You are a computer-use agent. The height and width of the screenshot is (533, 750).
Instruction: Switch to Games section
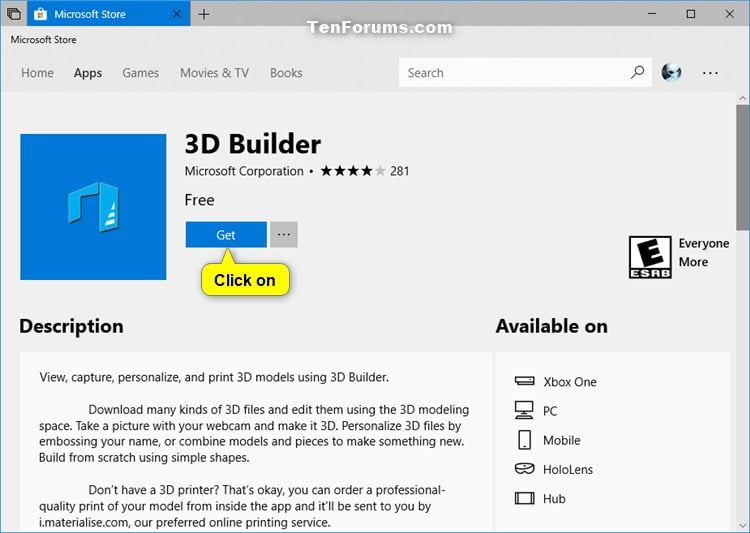[140, 73]
